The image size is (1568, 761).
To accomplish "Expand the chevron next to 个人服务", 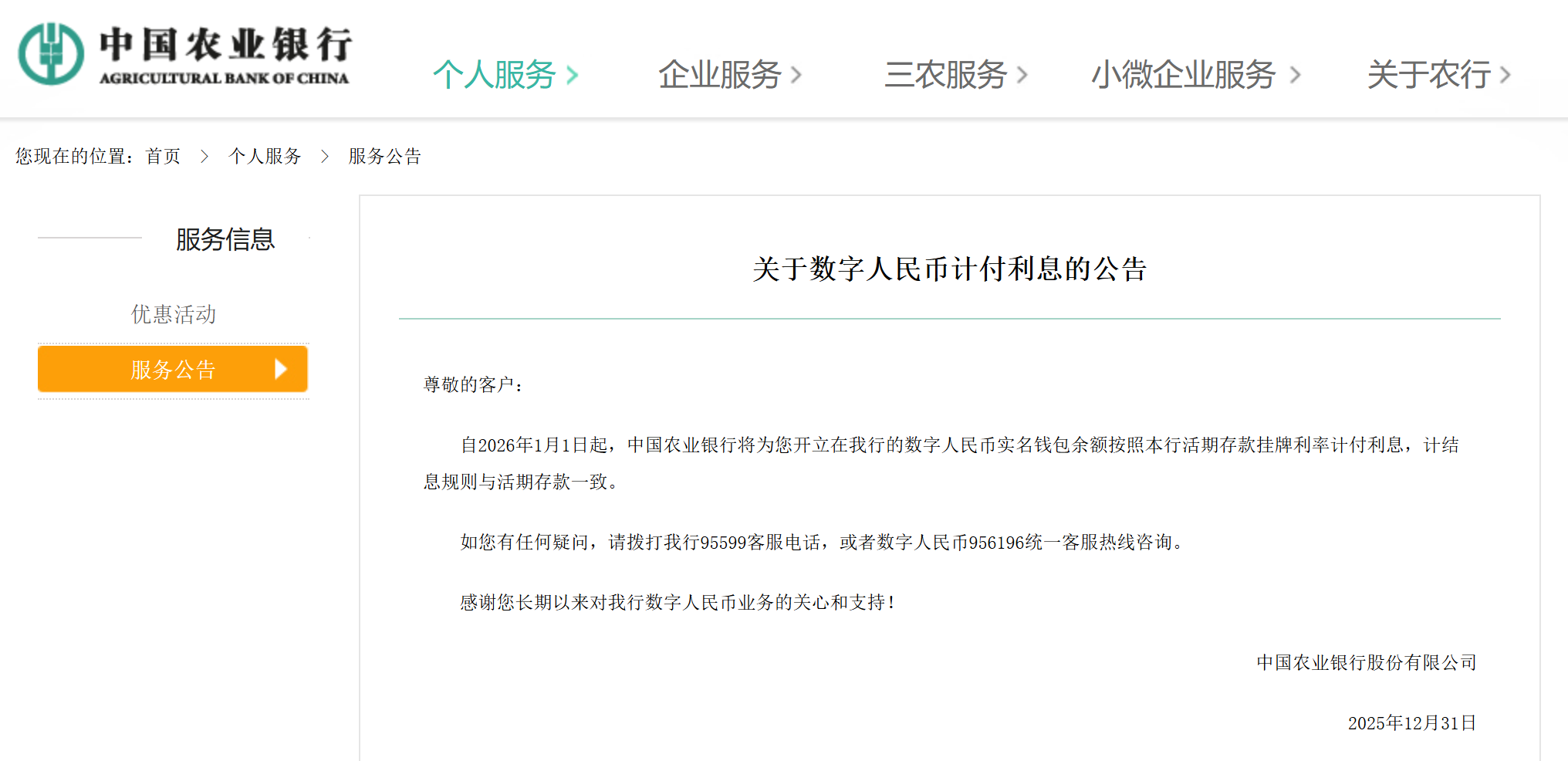I will pos(572,76).
